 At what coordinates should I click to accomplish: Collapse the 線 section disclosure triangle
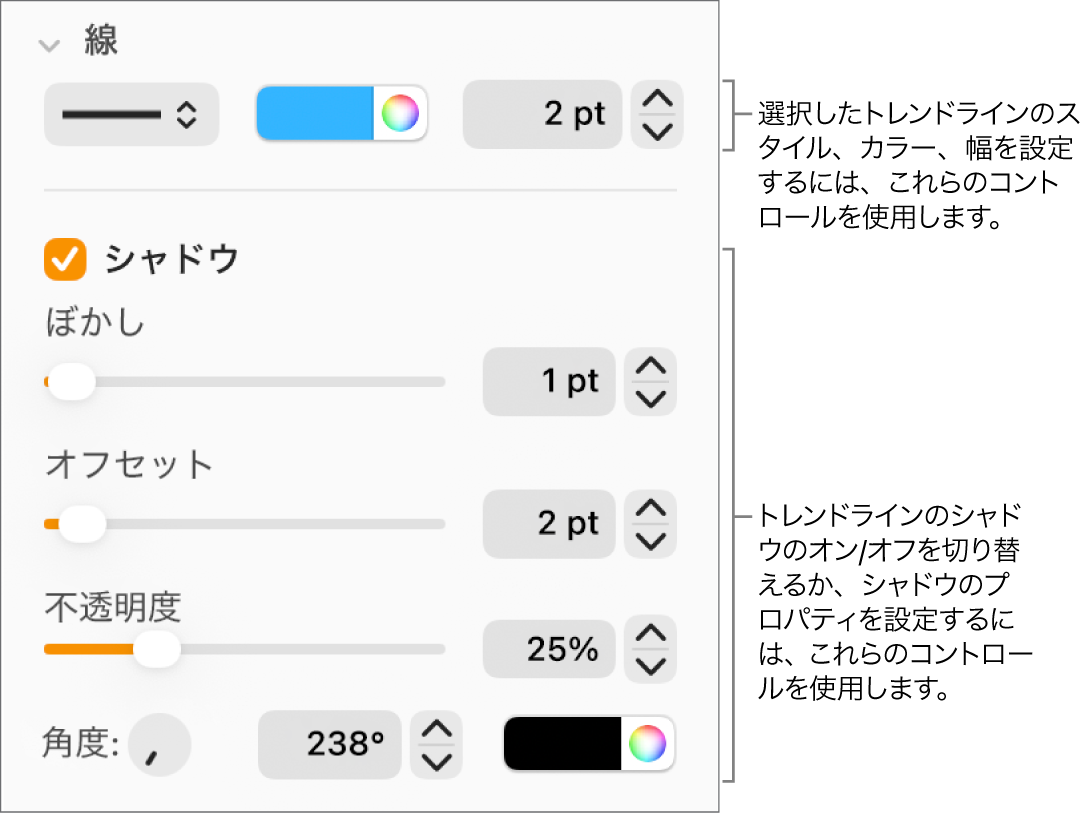(x=49, y=44)
